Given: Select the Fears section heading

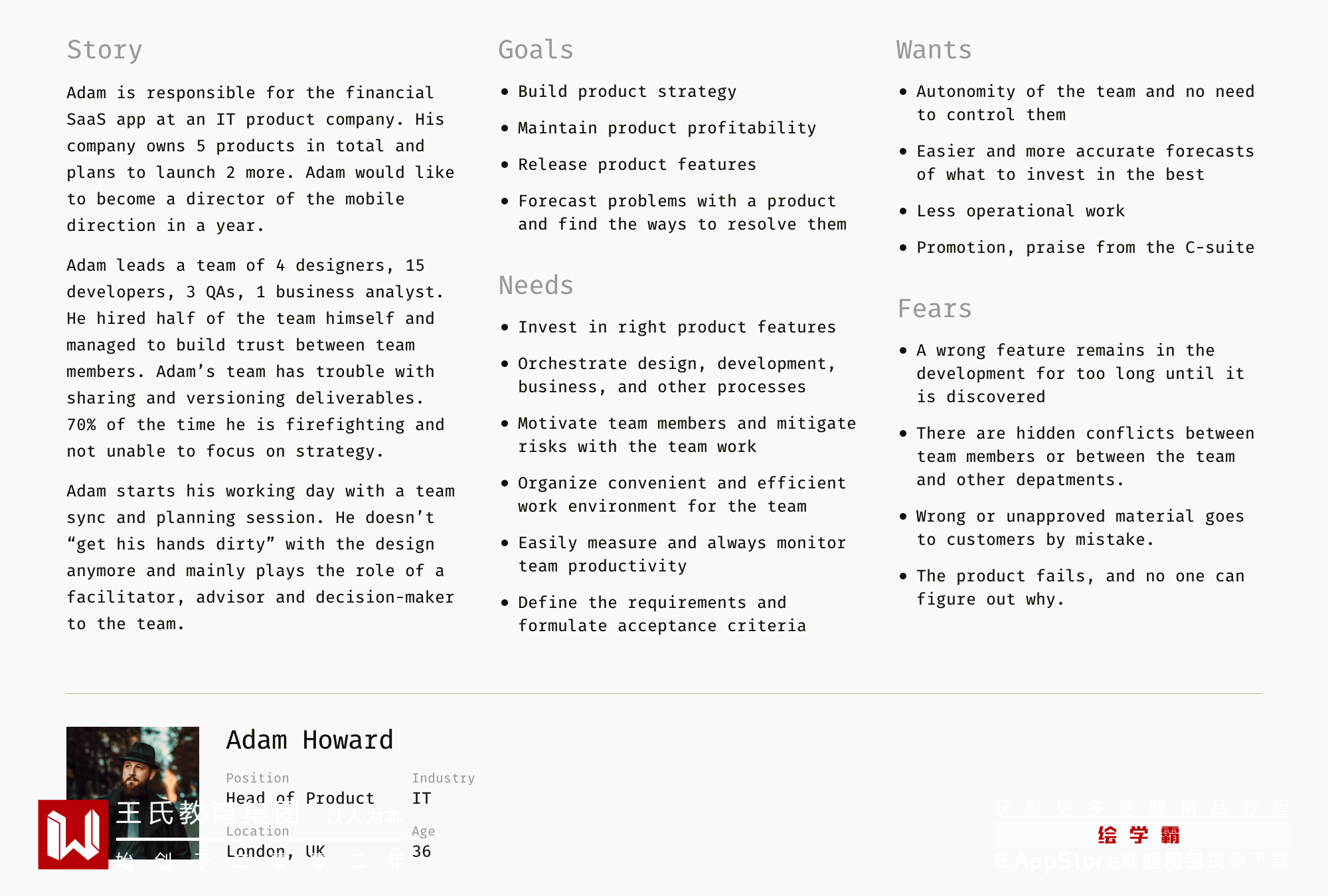Looking at the screenshot, I should click(x=934, y=309).
